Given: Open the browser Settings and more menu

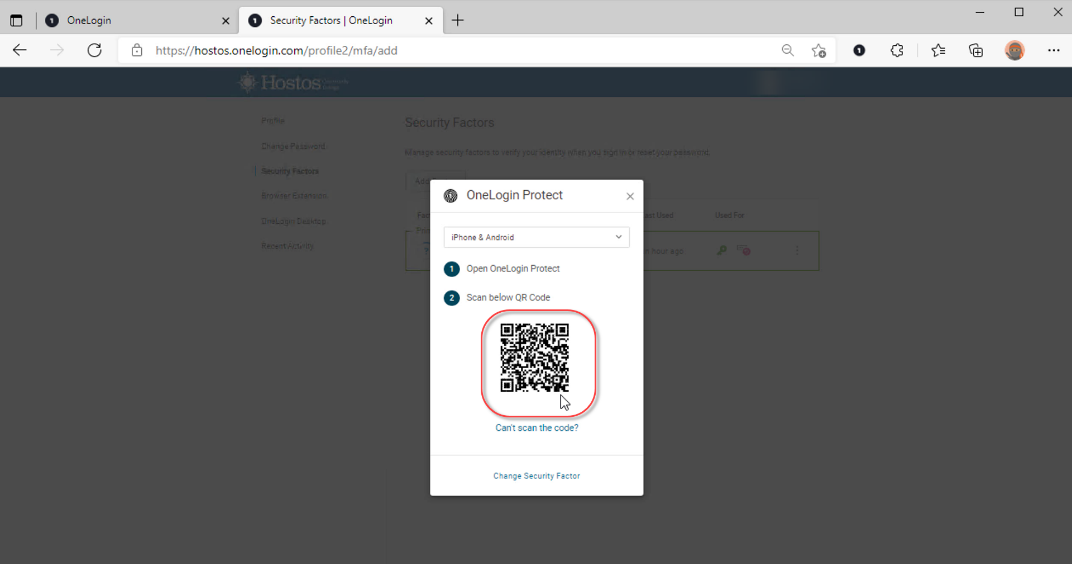Looking at the screenshot, I should pos(1053,50).
